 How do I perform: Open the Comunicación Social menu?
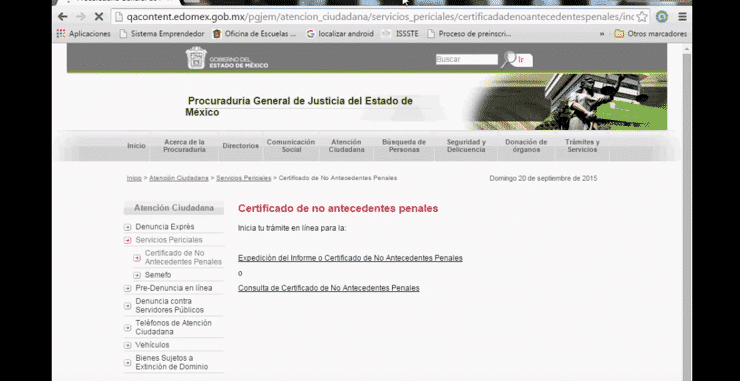click(291, 146)
